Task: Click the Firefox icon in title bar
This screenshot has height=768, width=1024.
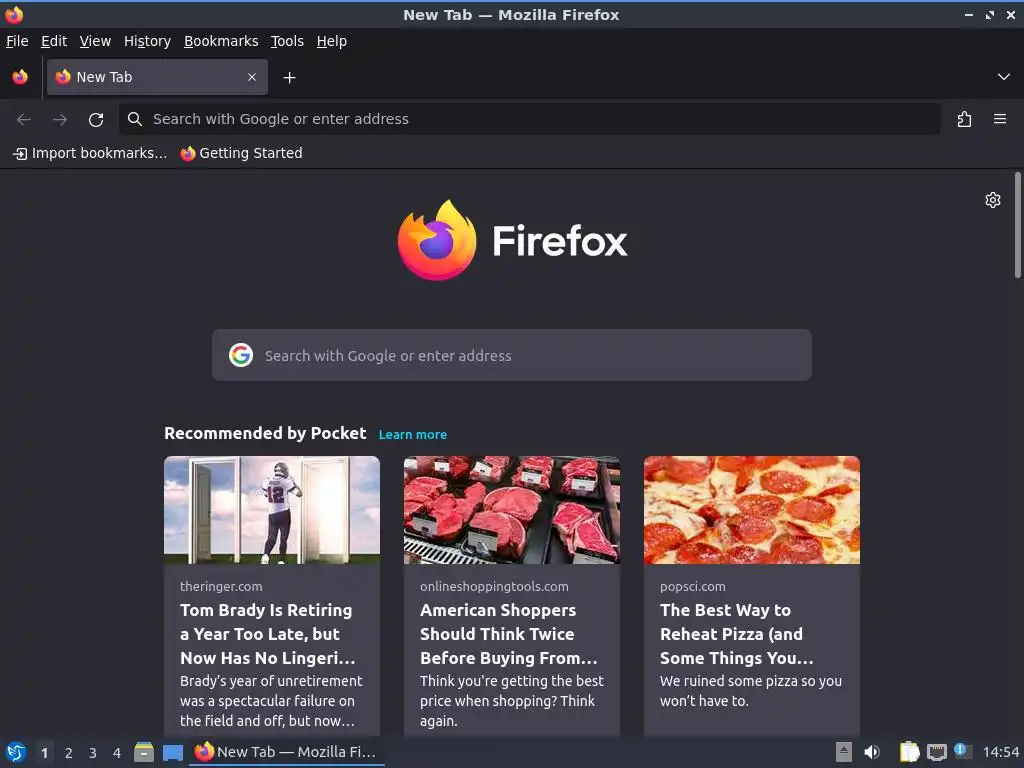Action: [14, 14]
